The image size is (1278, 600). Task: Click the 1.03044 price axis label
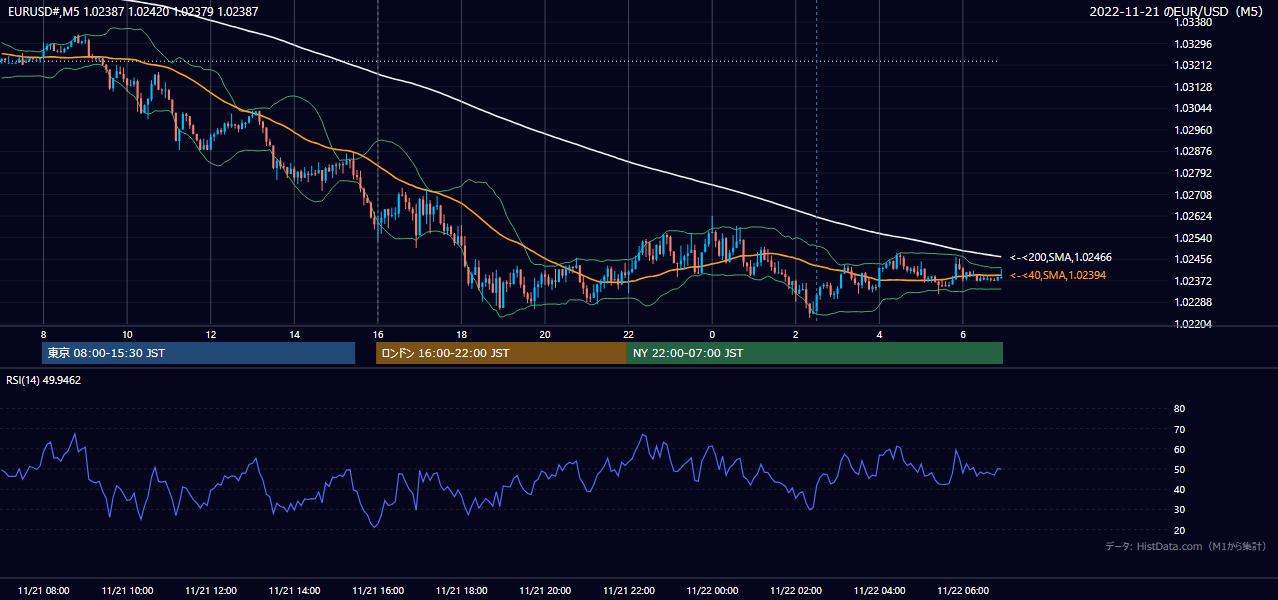pos(1194,108)
